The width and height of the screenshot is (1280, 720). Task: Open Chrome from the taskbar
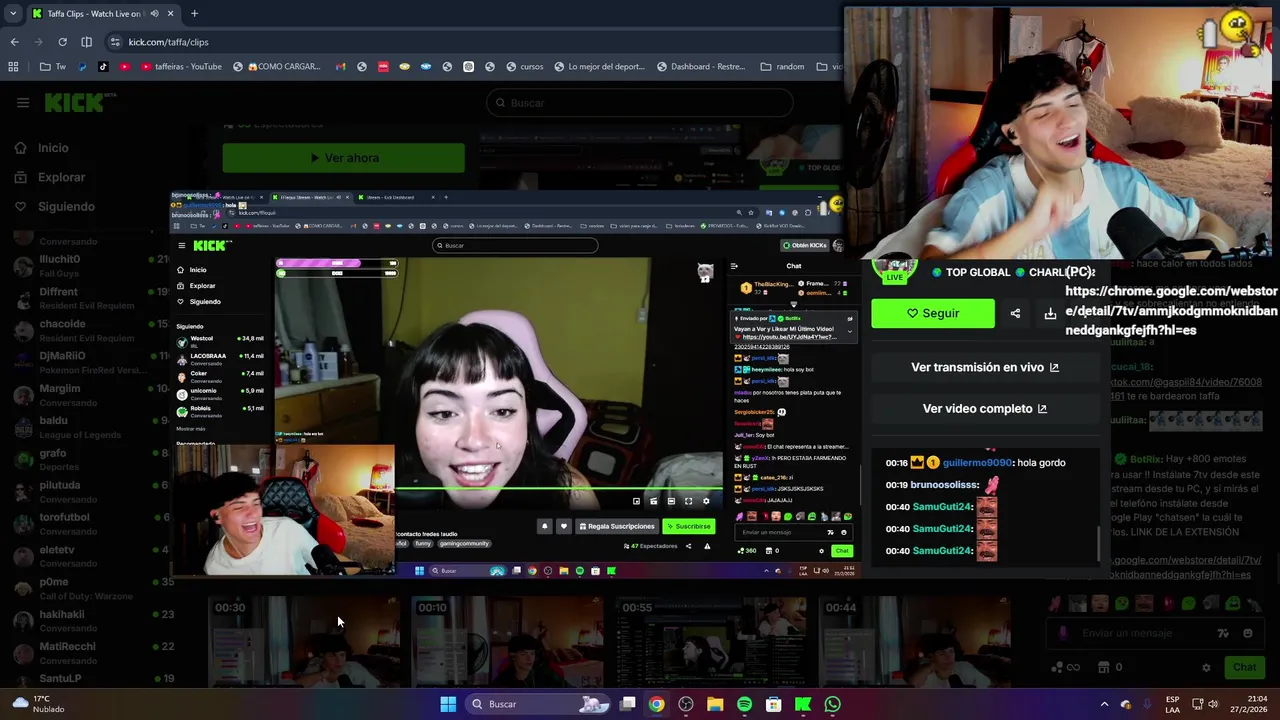tap(656, 704)
